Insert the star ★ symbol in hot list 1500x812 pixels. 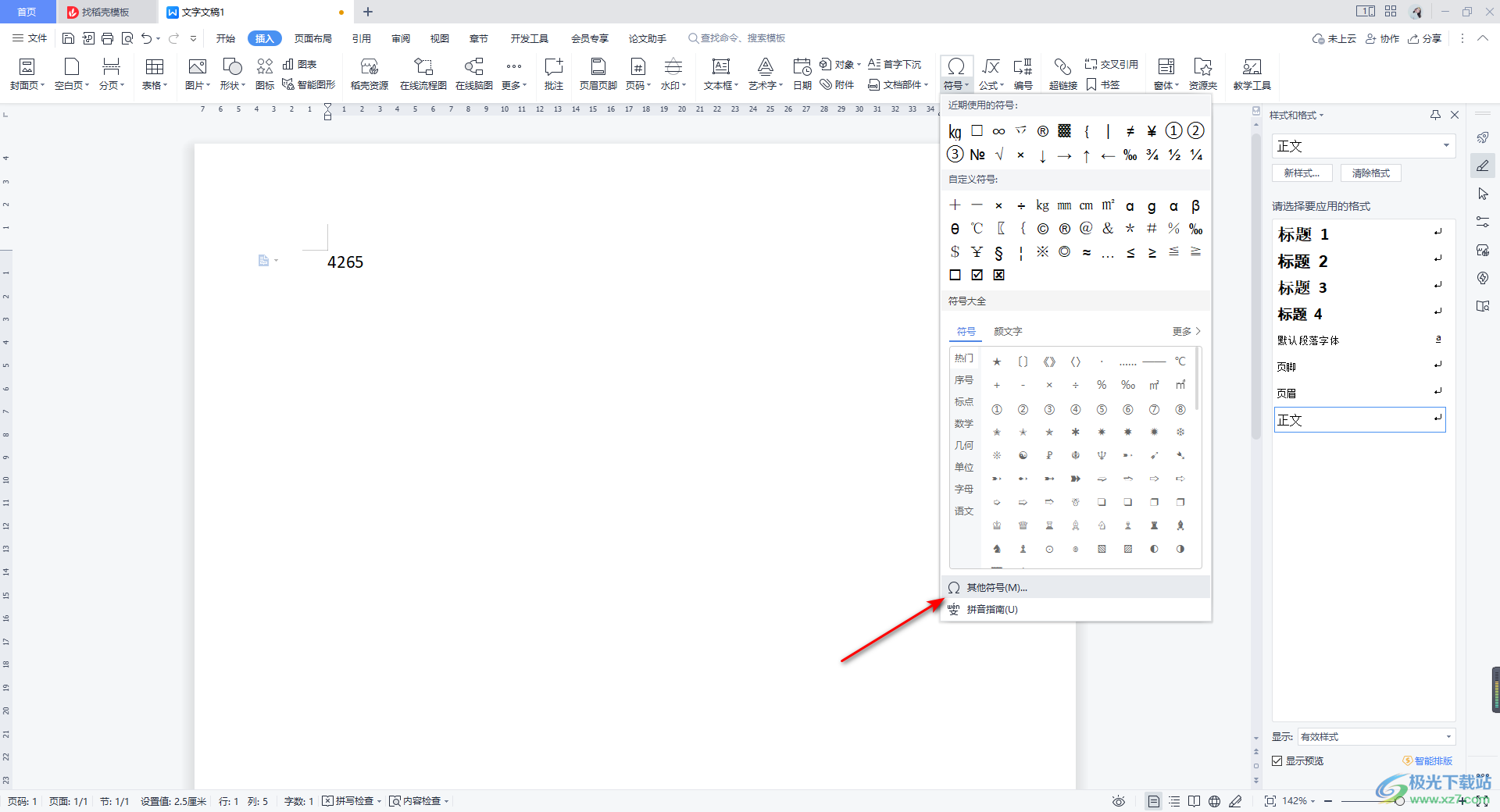pyautogui.click(x=997, y=361)
